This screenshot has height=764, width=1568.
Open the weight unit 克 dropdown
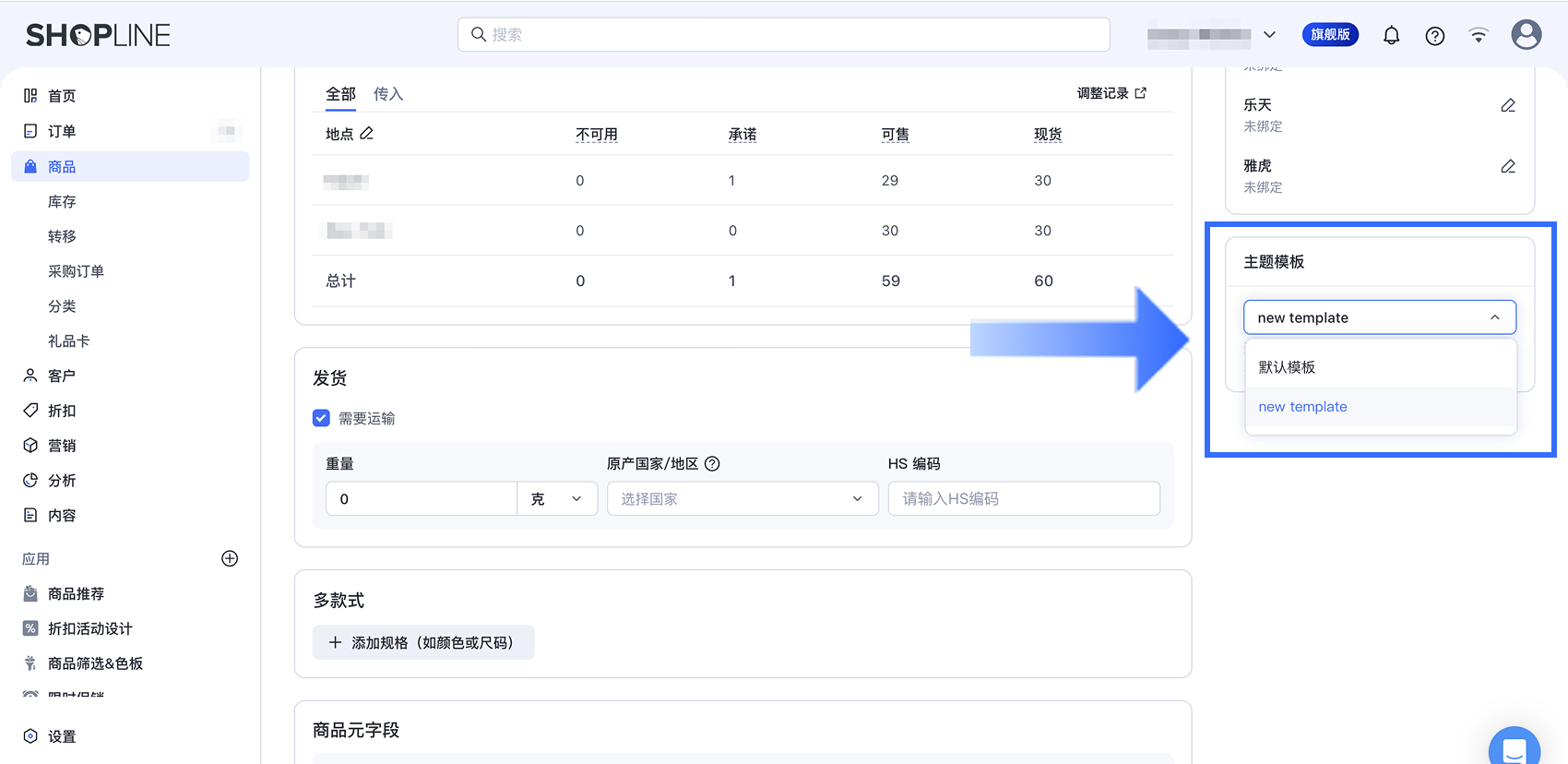557,498
